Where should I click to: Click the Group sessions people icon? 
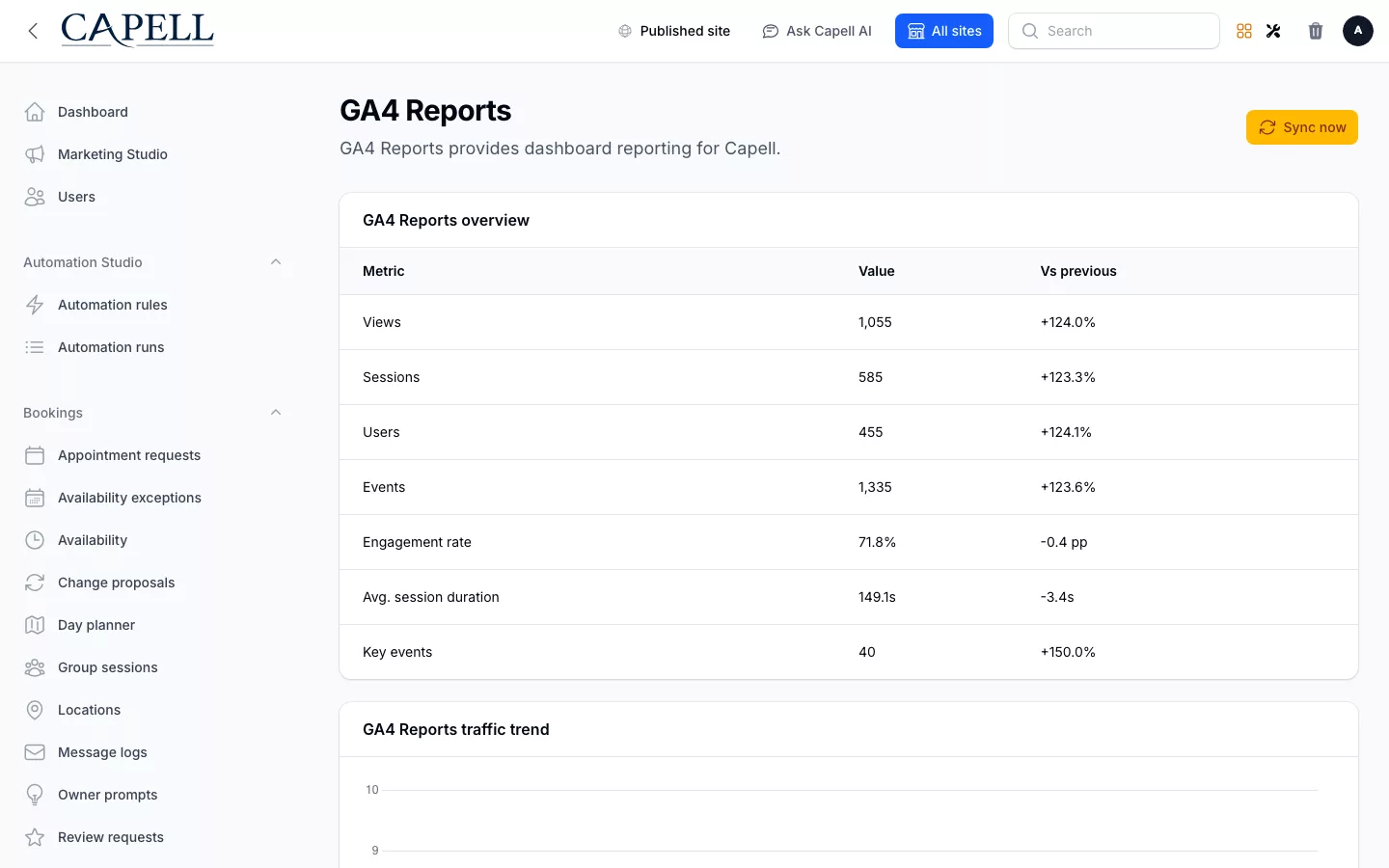35,667
